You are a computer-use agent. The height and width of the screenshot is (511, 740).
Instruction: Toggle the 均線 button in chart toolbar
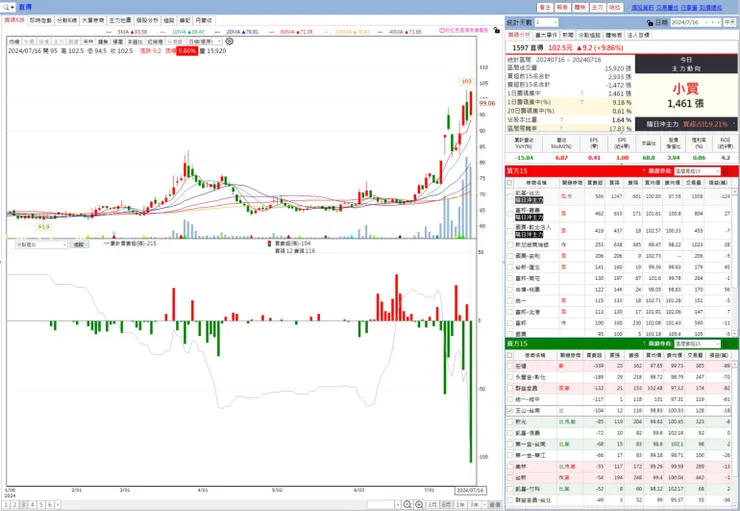coord(14,42)
